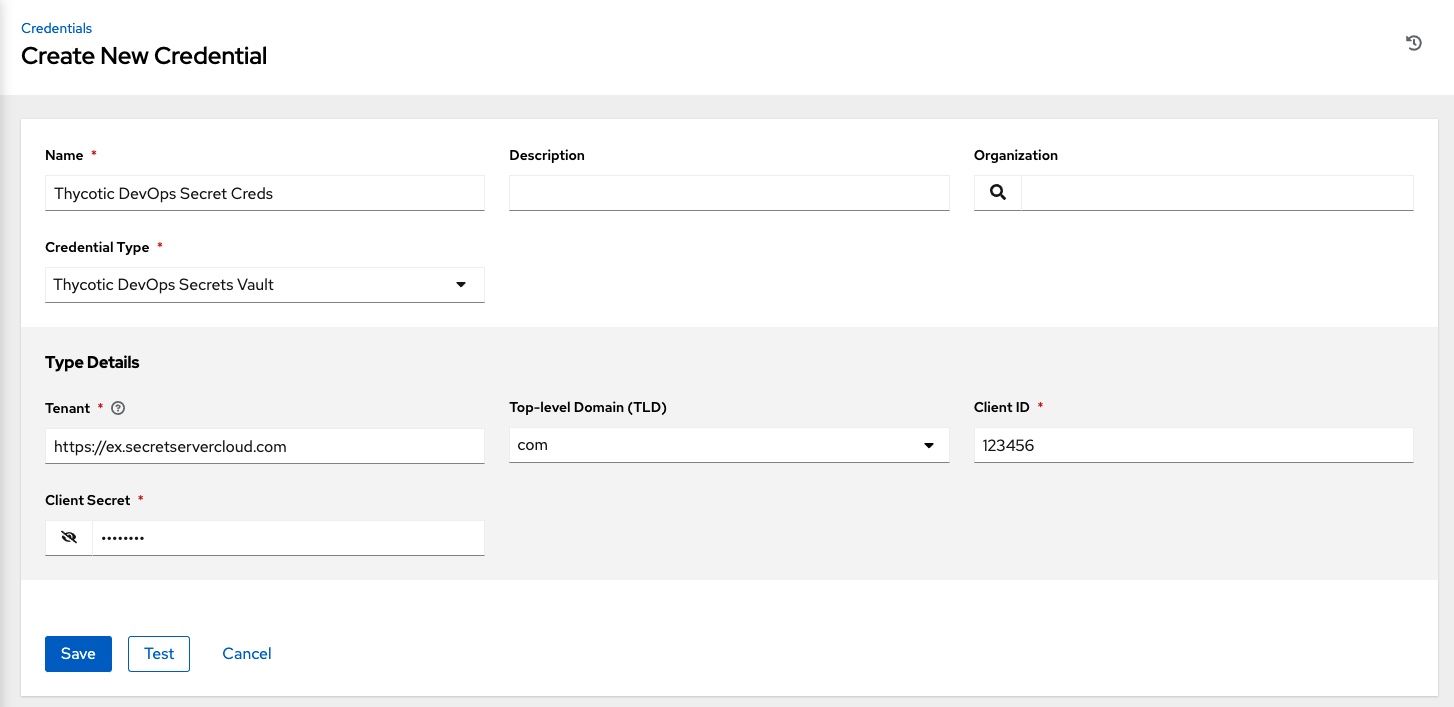Viewport: 1454px width, 707px height.
Task: Cancel credential creation
Action: 246,653
